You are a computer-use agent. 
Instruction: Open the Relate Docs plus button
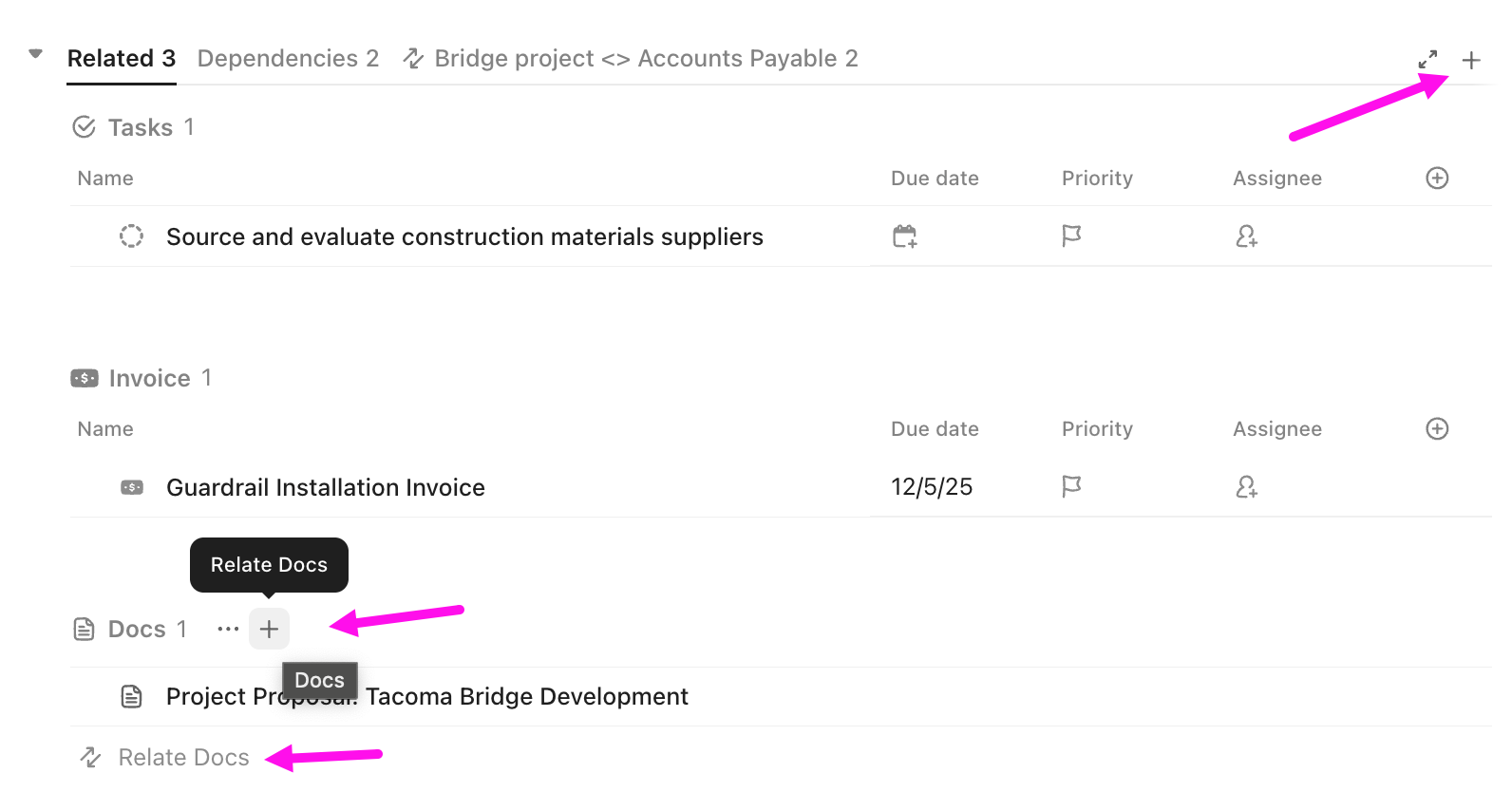tap(269, 628)
